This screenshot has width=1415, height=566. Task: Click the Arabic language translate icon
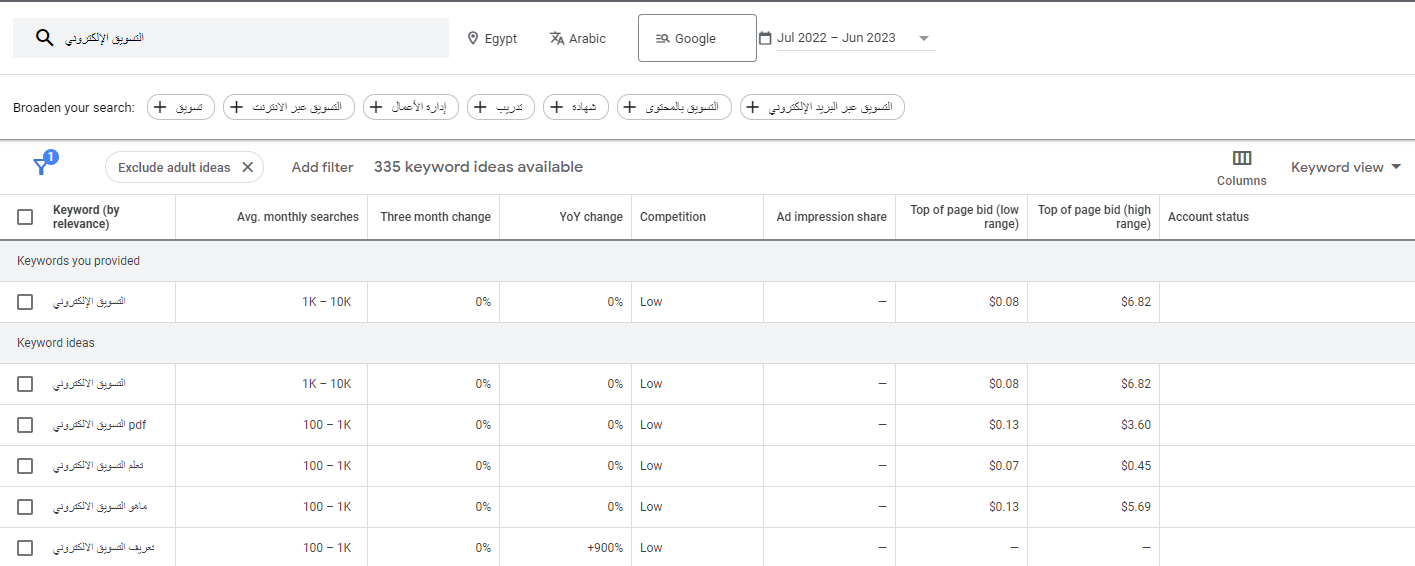click(557, 38)
